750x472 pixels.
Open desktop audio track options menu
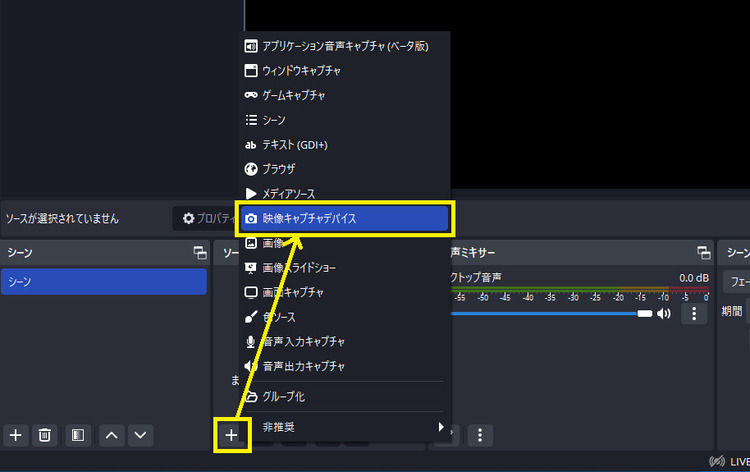tap(694, 314)
